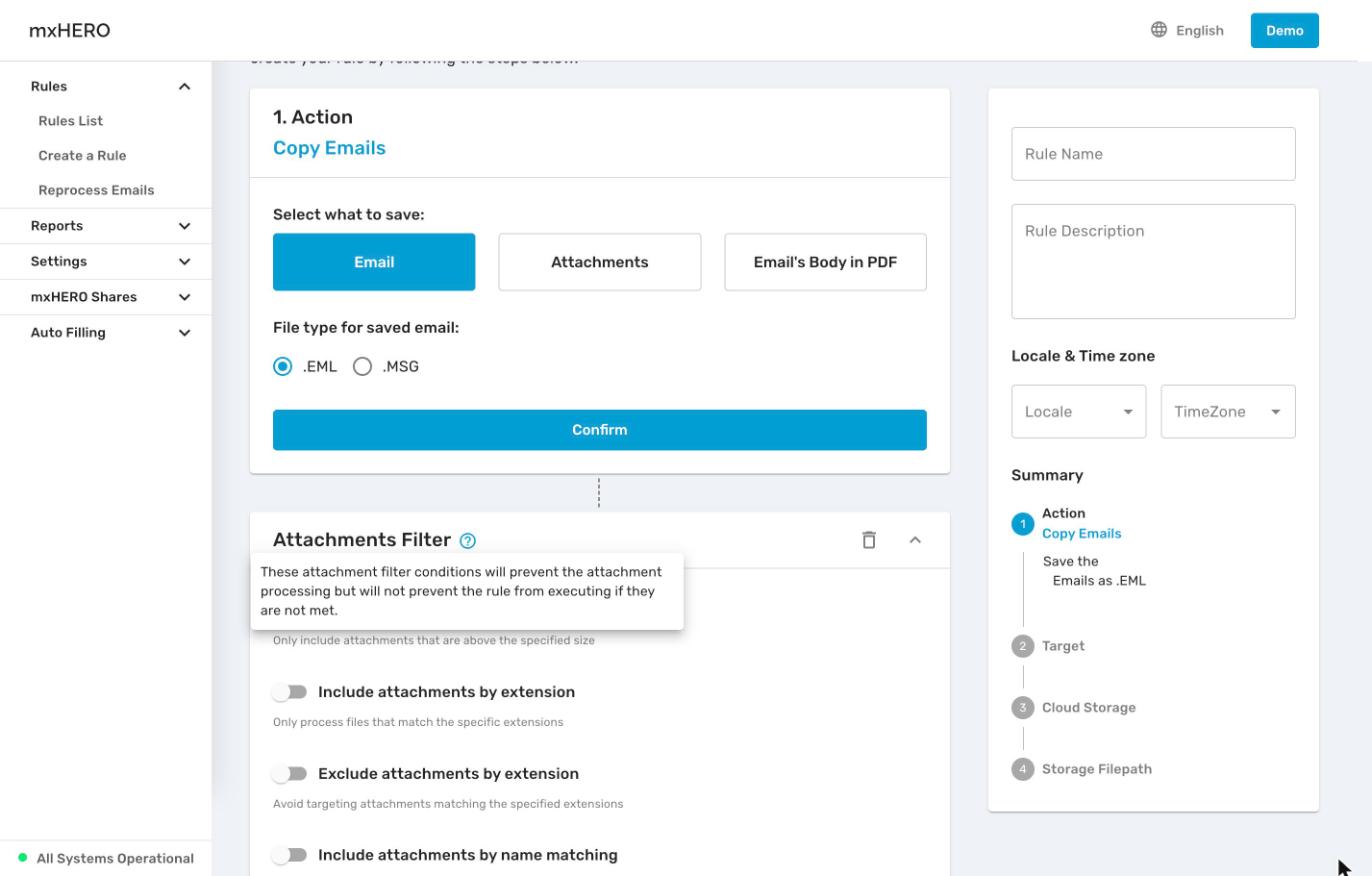This screenshot has height=876, width=1372.
Task: Click the summary step 1 Action circle
Action: click(1022, 524)
